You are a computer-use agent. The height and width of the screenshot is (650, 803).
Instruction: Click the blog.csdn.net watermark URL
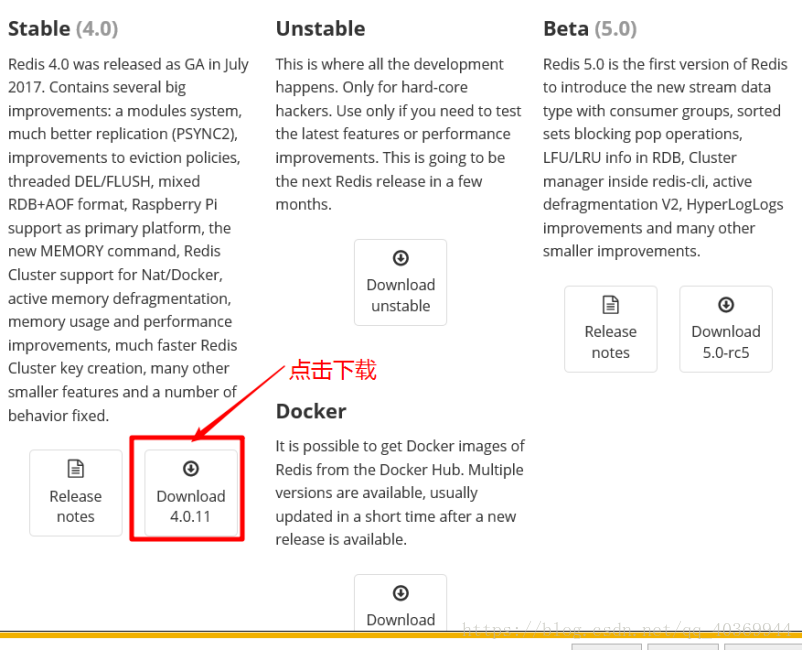pyautogui.click(x=627, y=628)
